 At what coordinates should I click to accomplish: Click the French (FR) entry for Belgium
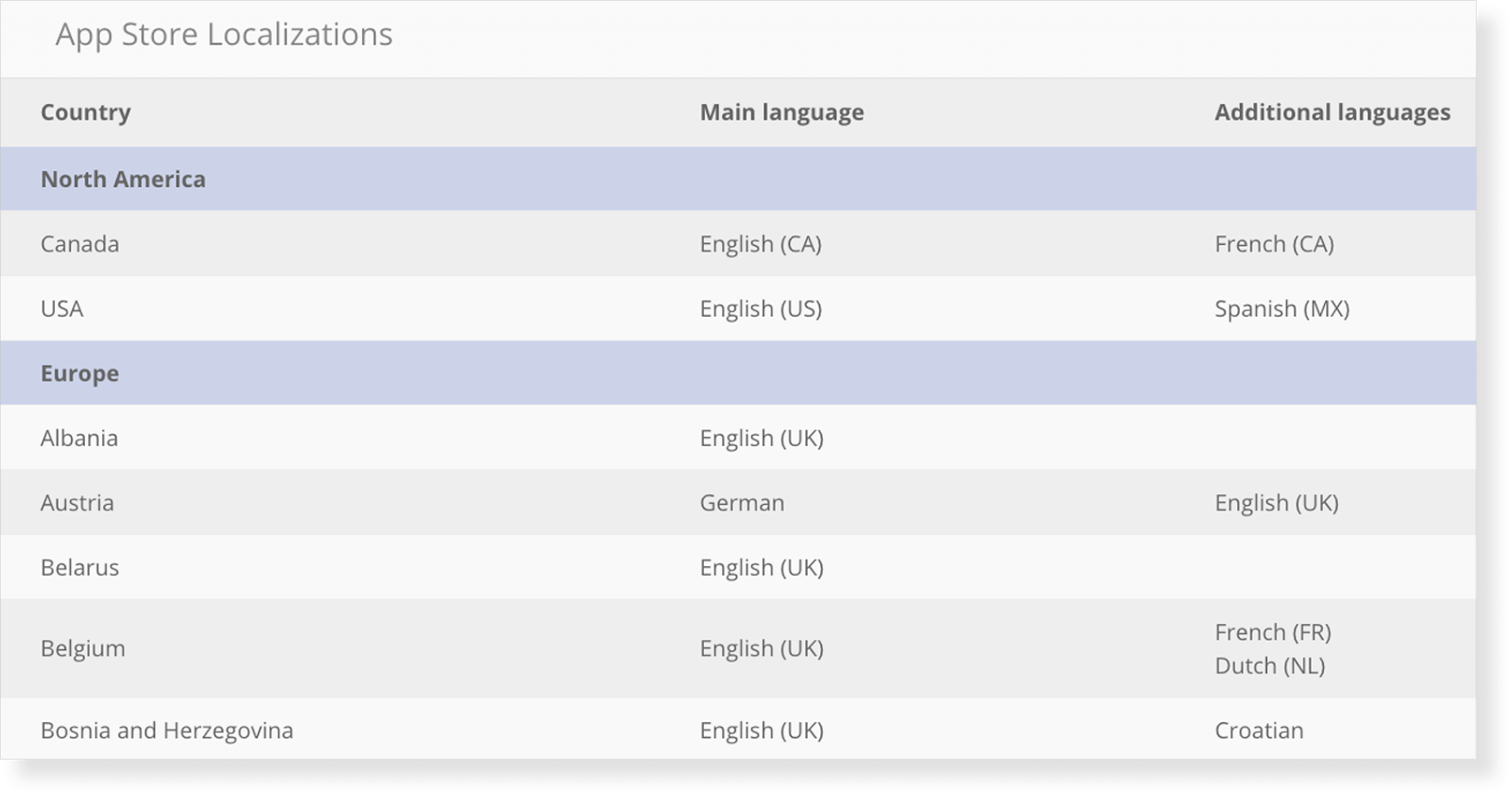[1273, 632]
